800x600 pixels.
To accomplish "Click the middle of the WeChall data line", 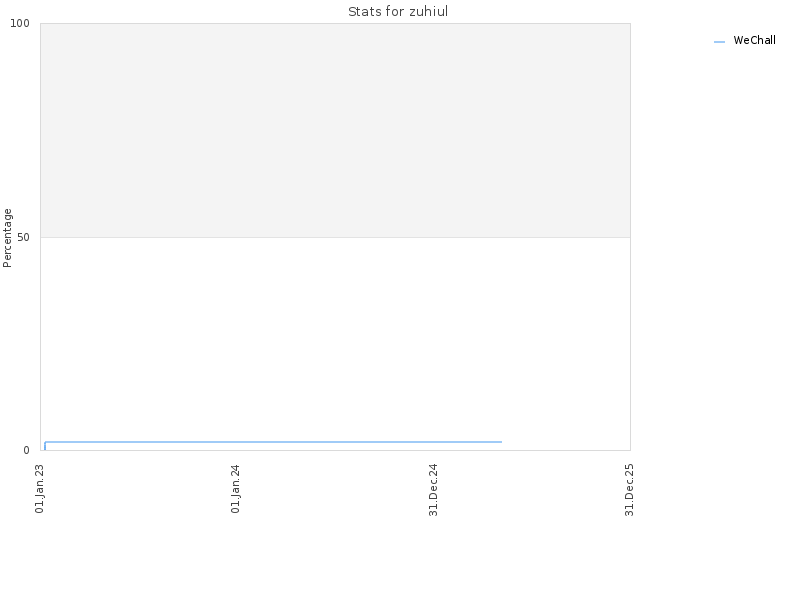I will pyautogui.click(x=273, y=442).
